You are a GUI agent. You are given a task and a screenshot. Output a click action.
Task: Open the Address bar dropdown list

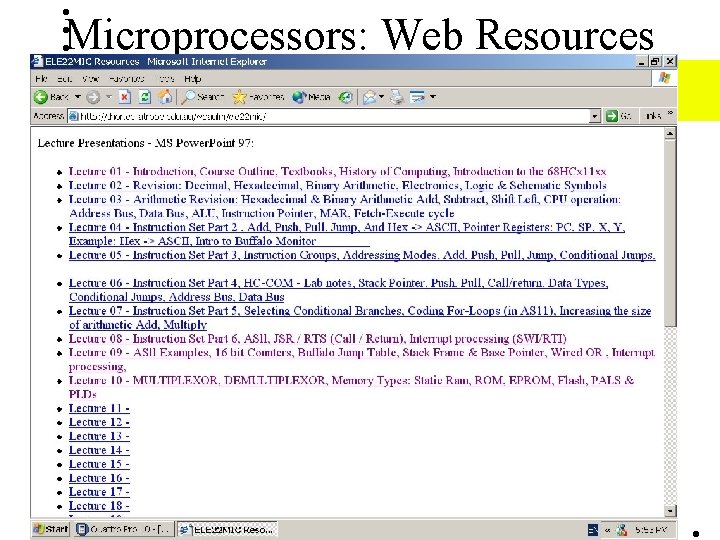pos(595,116)
